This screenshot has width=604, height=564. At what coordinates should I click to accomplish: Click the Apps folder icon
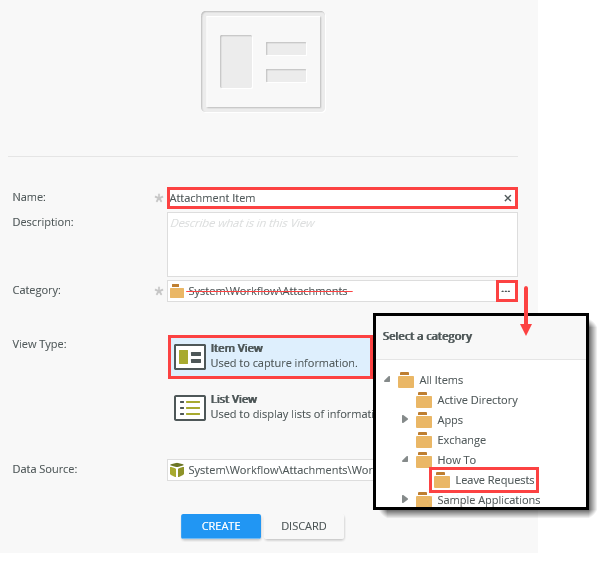click(424, 420)
